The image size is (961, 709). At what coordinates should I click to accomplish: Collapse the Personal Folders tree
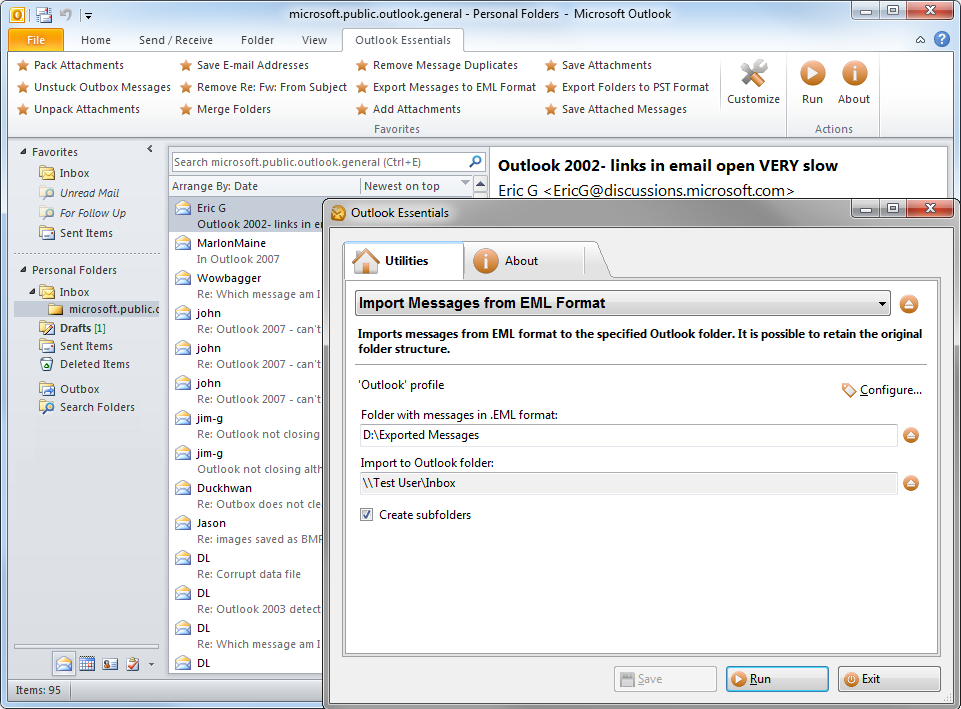(23, 270)
